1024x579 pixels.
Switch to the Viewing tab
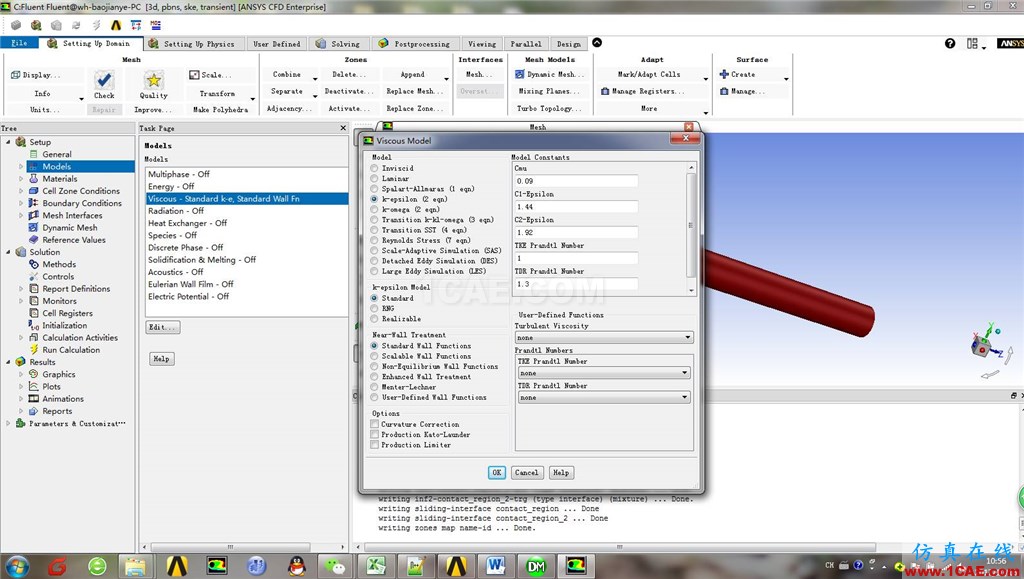pyautogui.click(x=481, y=44)
